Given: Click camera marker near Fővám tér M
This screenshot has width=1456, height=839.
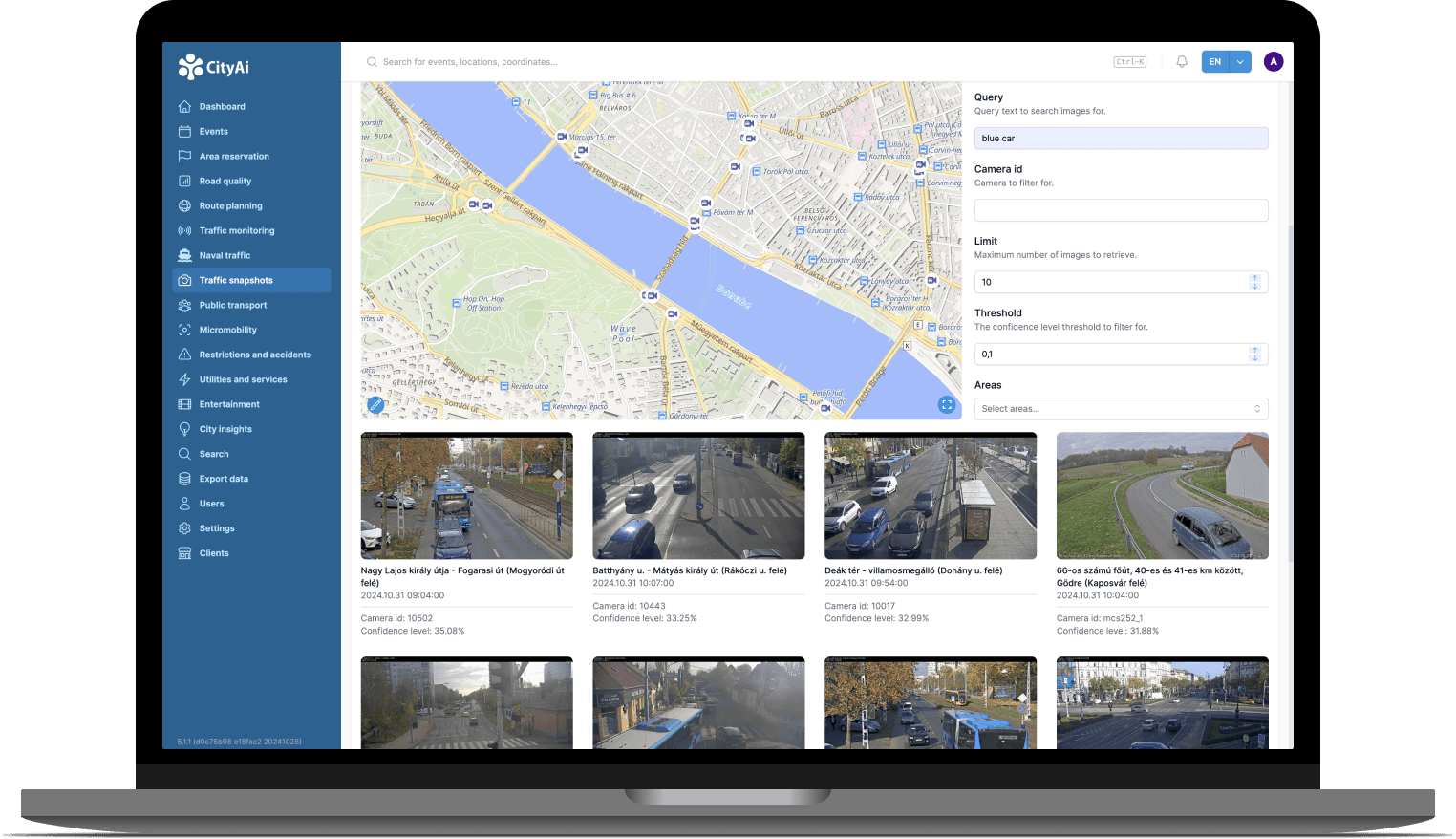Looking at the screenshot, I should (706, 204).
